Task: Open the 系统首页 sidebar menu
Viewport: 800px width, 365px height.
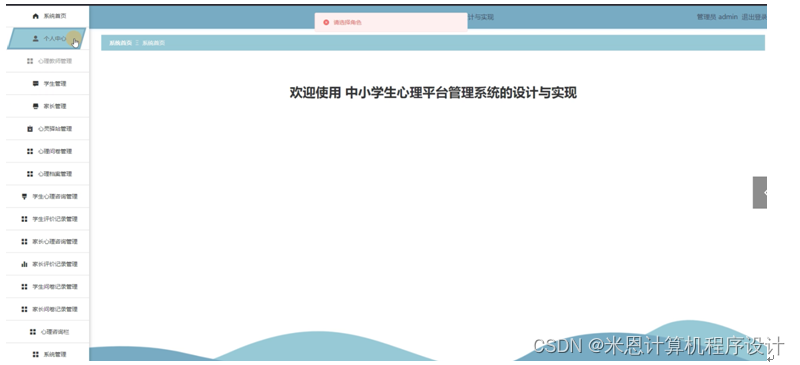Action: pyautogui.click(x=48, y=16)
